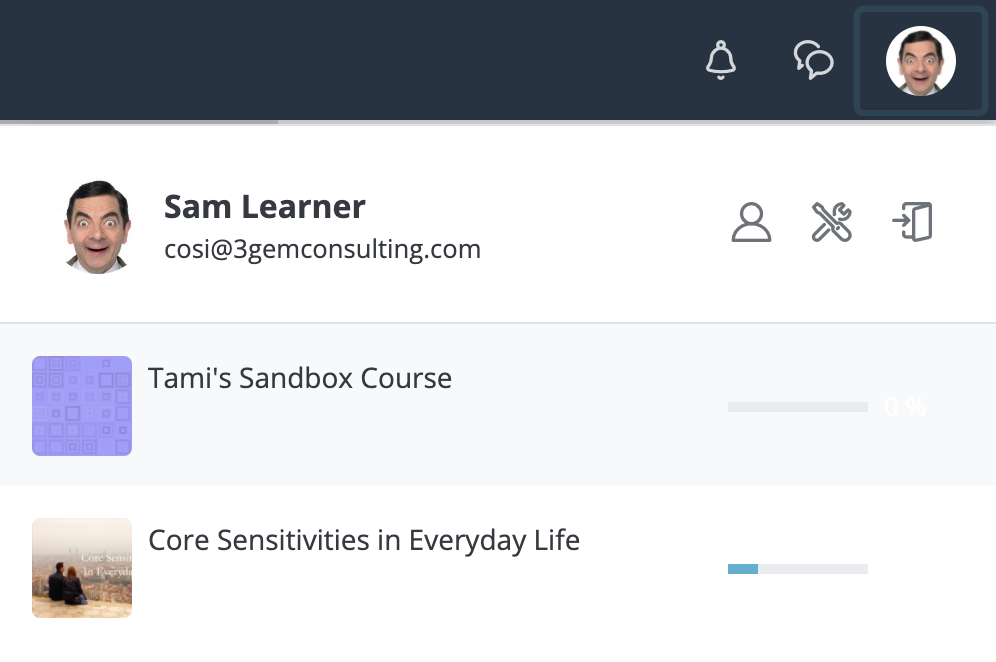Open the messages chat bubbles icon

click(x=813, y=60)
